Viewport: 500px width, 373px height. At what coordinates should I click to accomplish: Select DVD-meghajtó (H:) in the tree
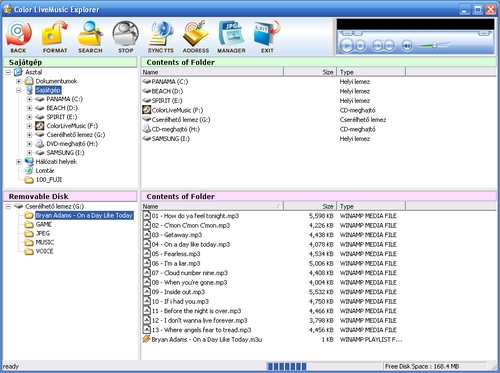point(72,144)
